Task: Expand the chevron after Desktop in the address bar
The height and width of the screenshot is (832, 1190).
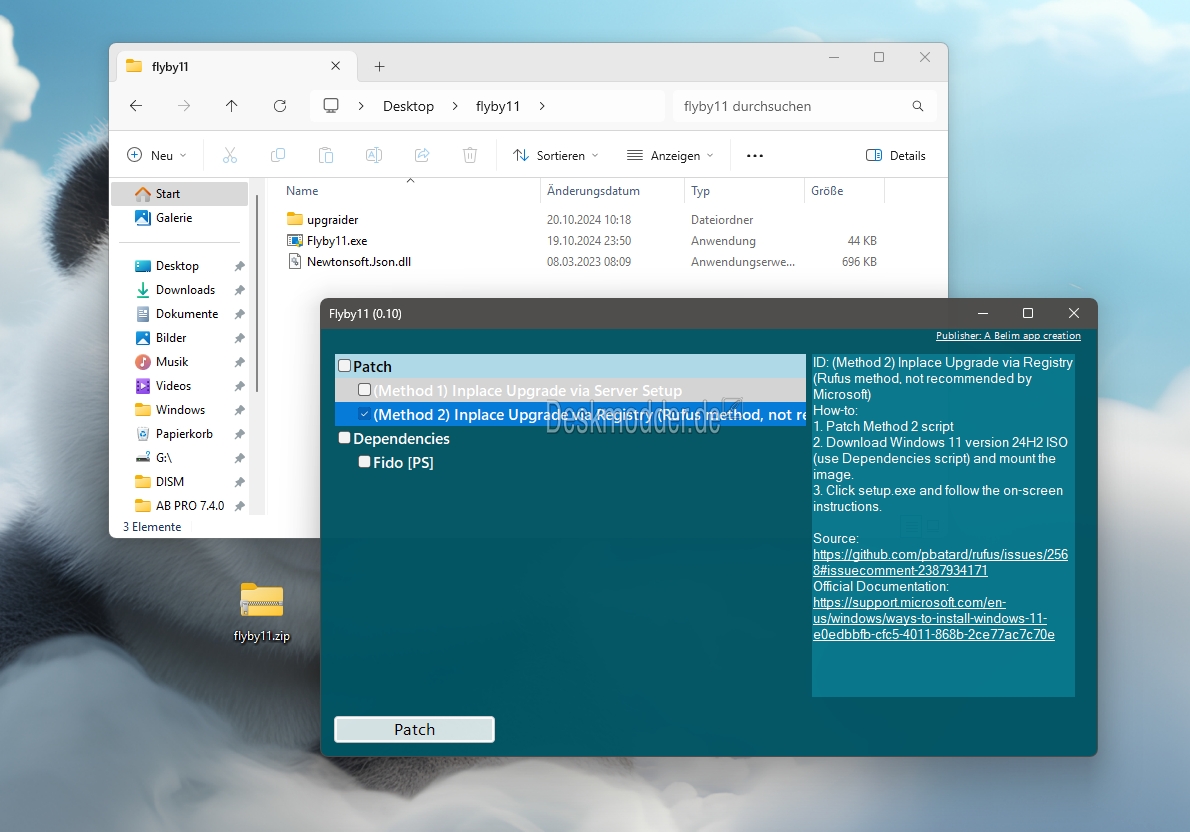Action: tap(455, 106)
